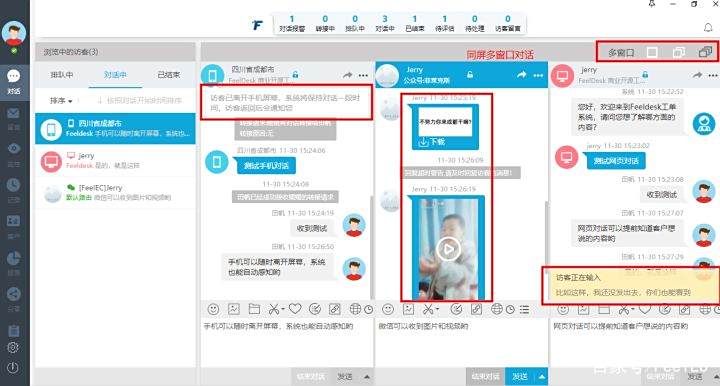Switch to two-window chat layout
Image resolution: width=720 pixels, height=386 pixels.
point(678,52)
